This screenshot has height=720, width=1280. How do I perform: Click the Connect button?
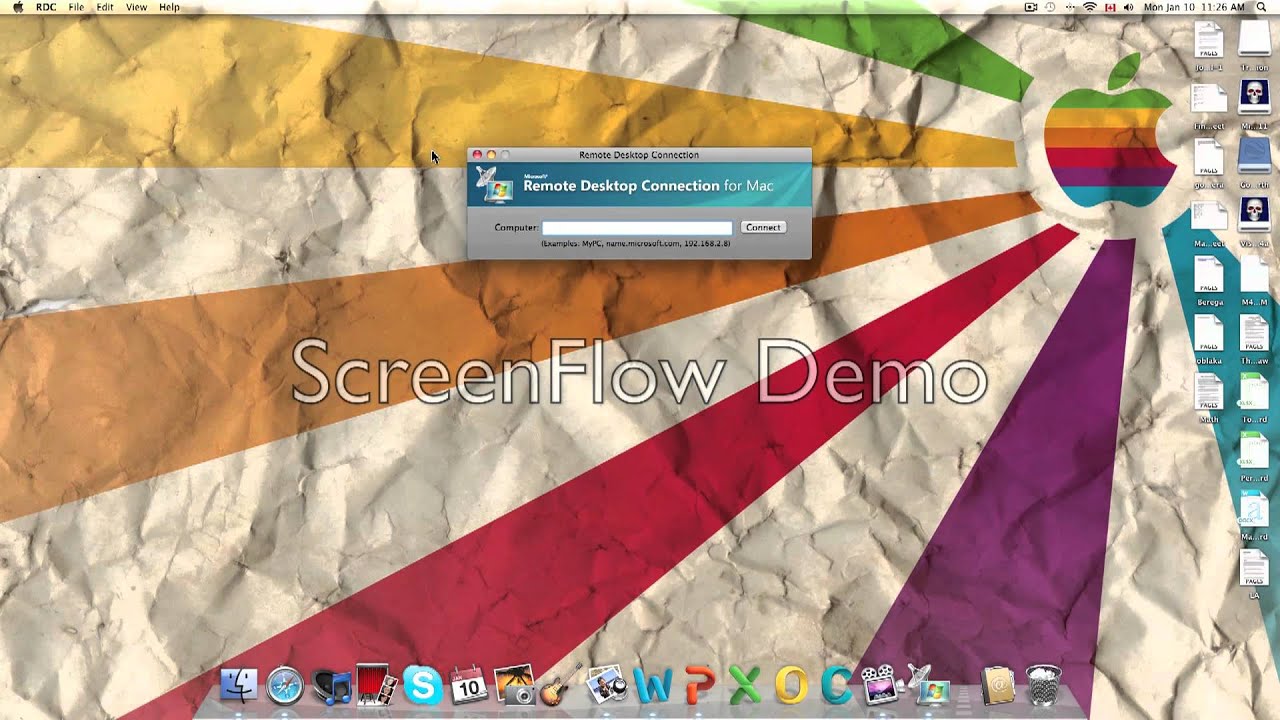tap(763, 227)
